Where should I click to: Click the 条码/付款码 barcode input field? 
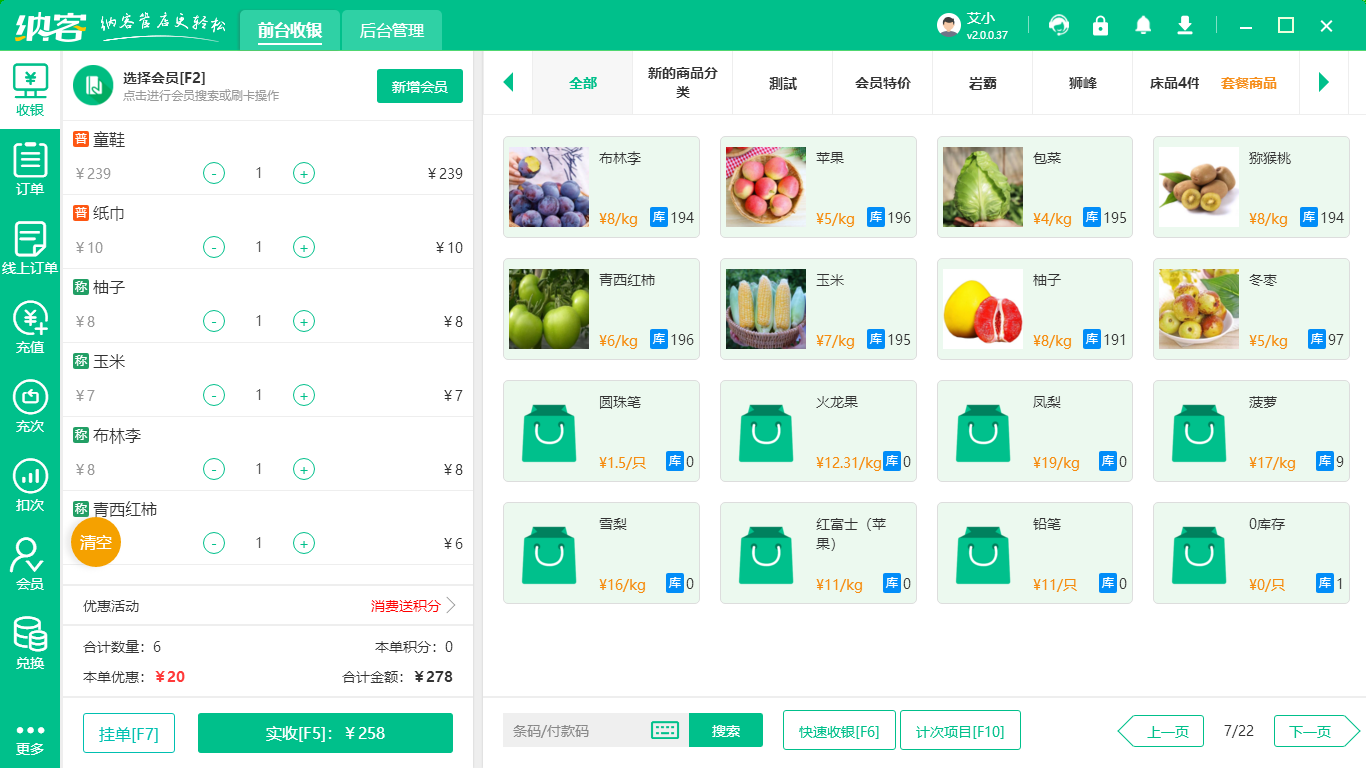[x=575, y=730]
